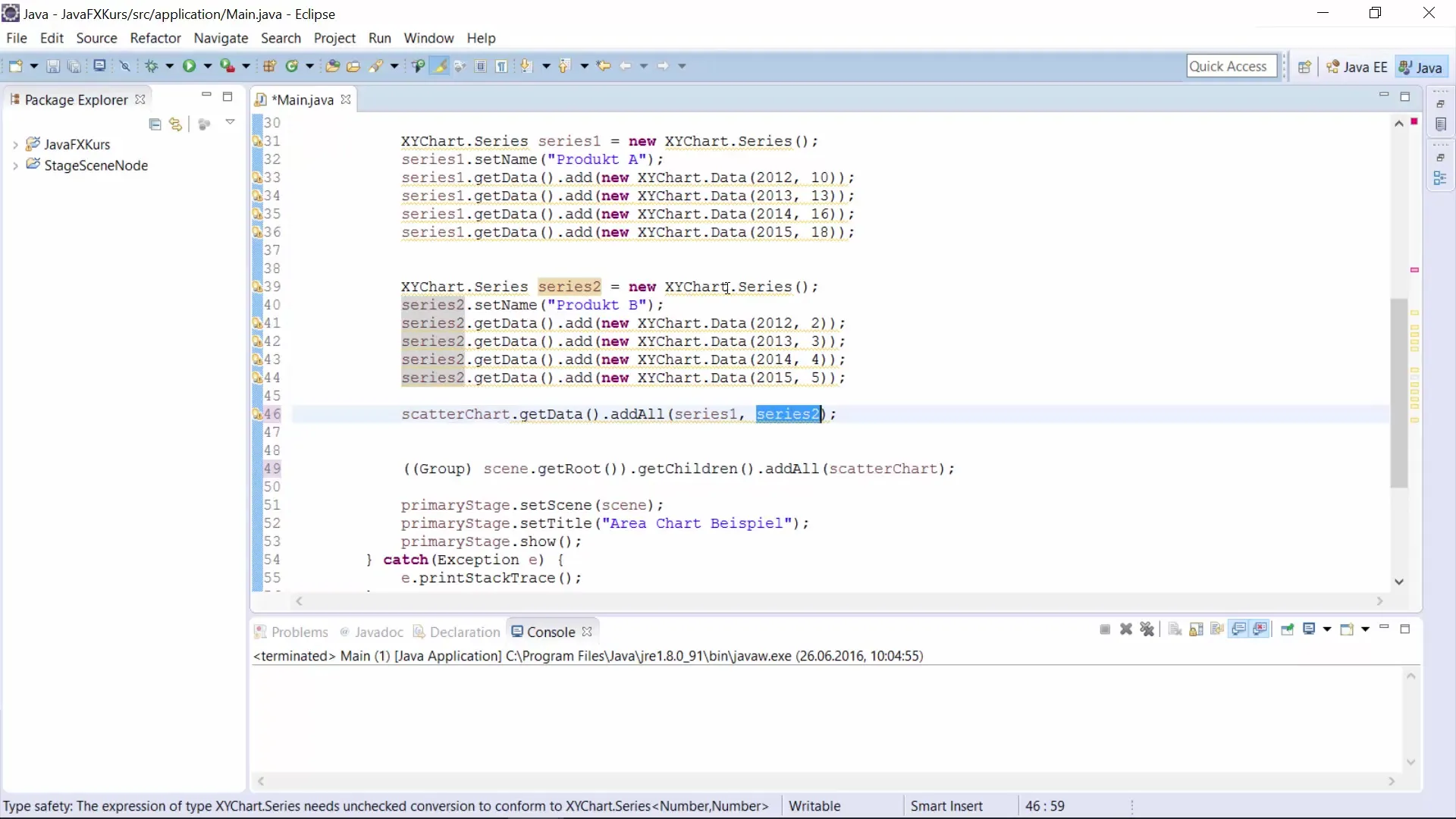This screenshot has height=819, width=1456.
Task: Click the New Java Package icon
Action: click(x=269, y=66)
